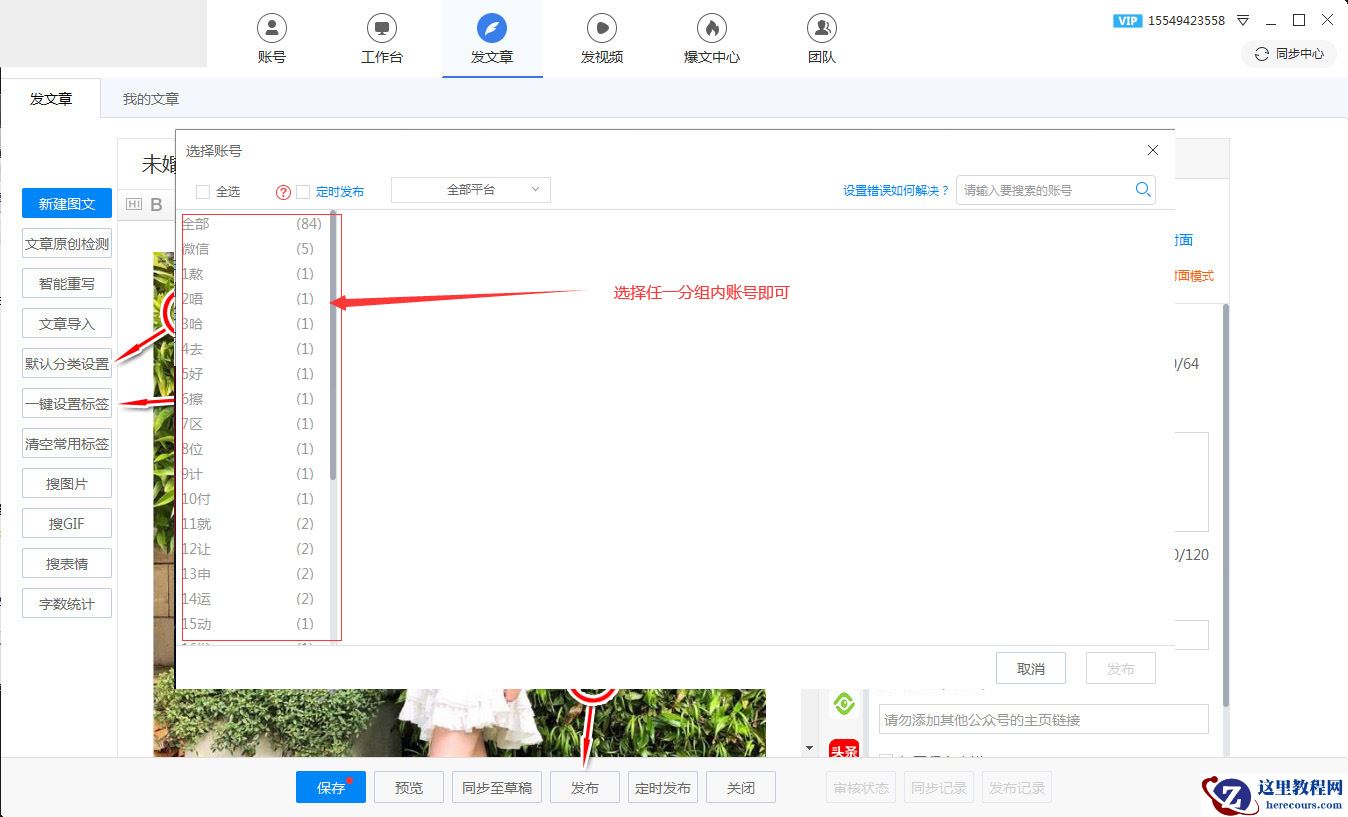The height and width of the screenshot is (817, 1348).
Task: Select the 10付 account group
Action: click(254, 499)
